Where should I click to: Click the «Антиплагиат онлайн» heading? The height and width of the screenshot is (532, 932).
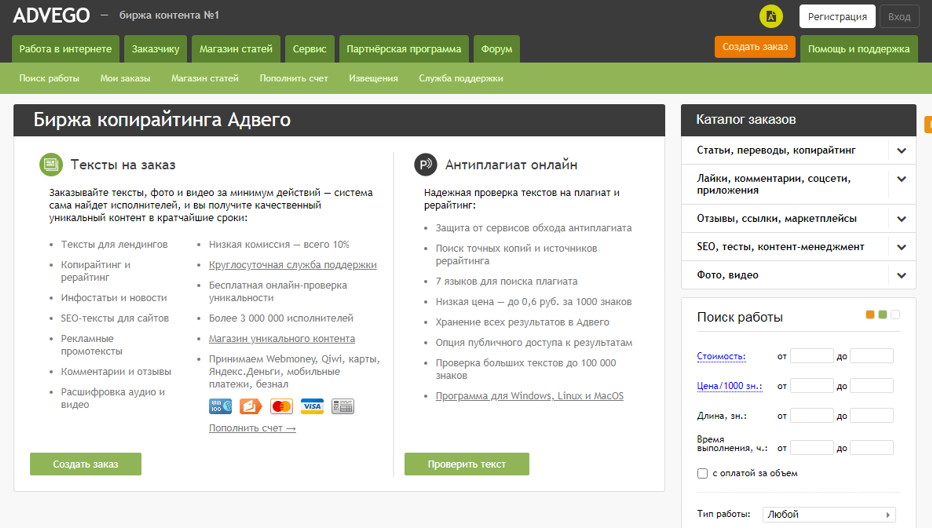pos(511,165)
